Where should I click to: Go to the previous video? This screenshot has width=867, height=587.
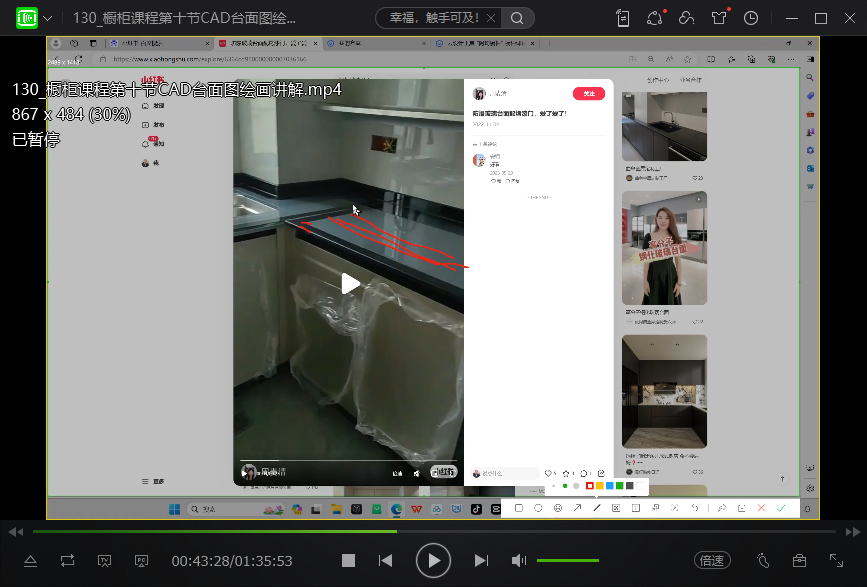point(385,561)
